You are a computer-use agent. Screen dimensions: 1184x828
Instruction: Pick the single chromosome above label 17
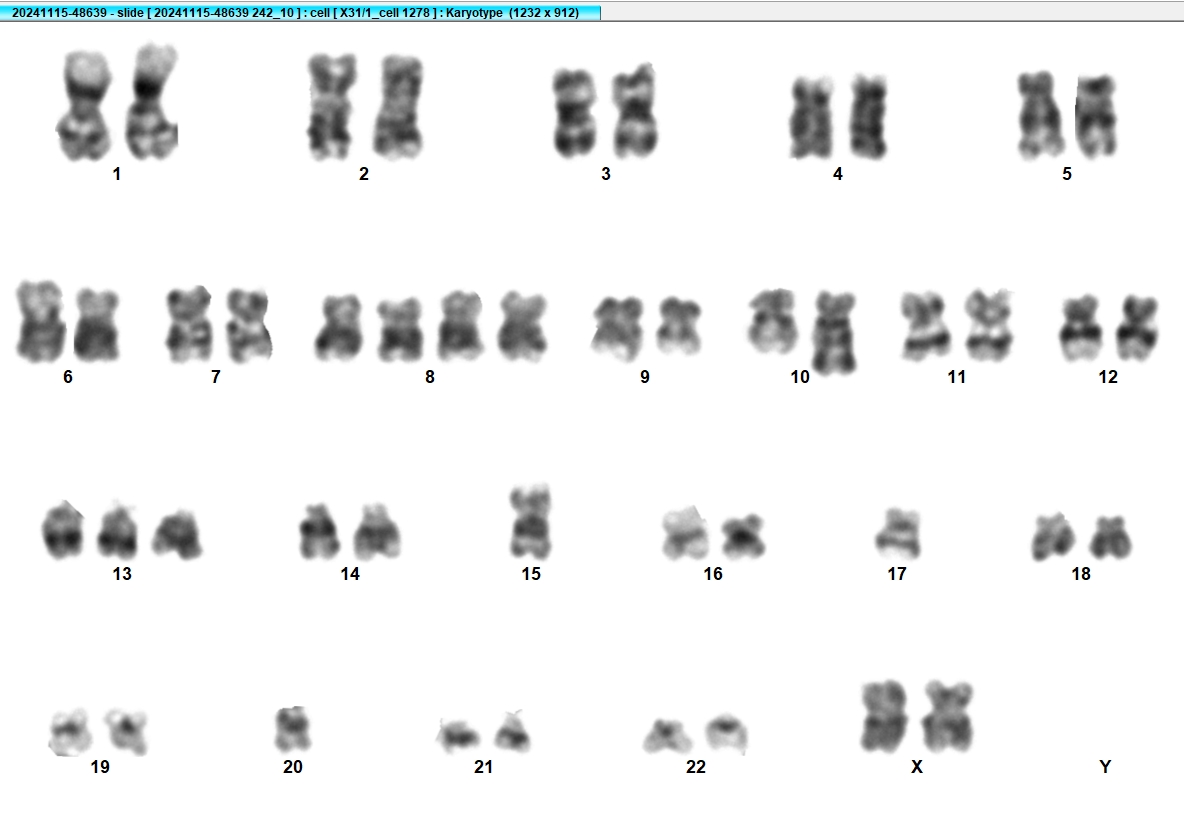tap(898, 534)
